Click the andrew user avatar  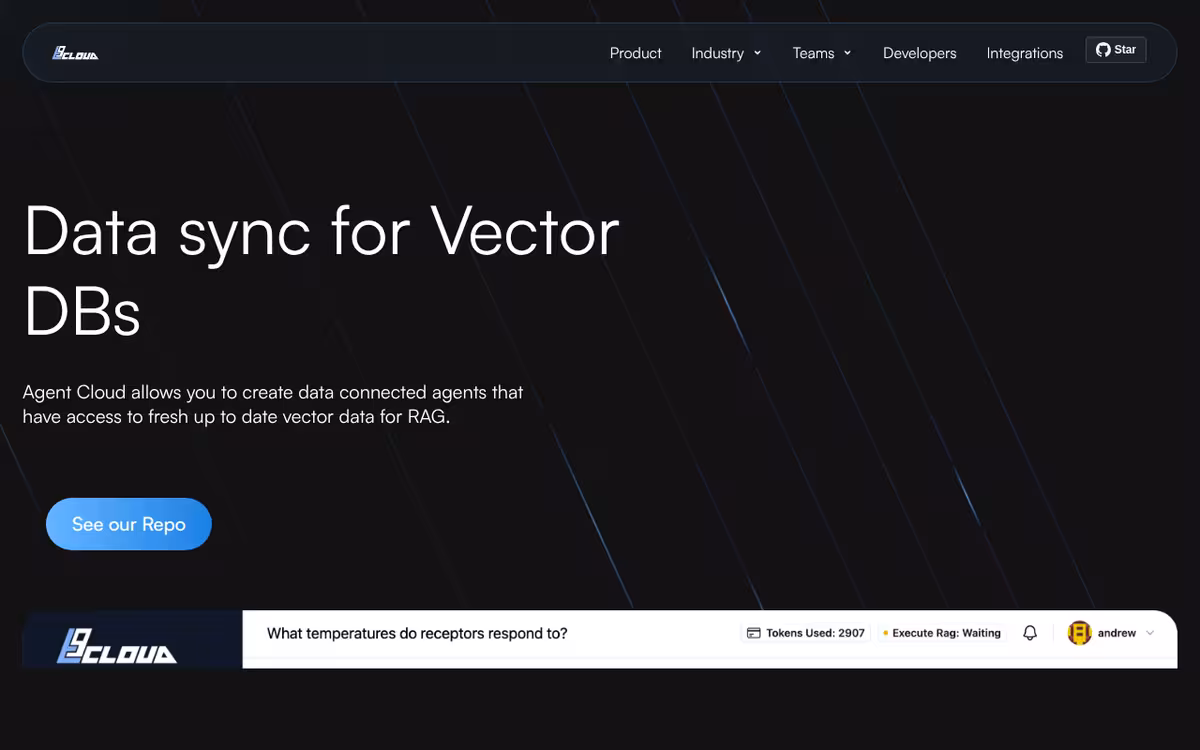1079,633
